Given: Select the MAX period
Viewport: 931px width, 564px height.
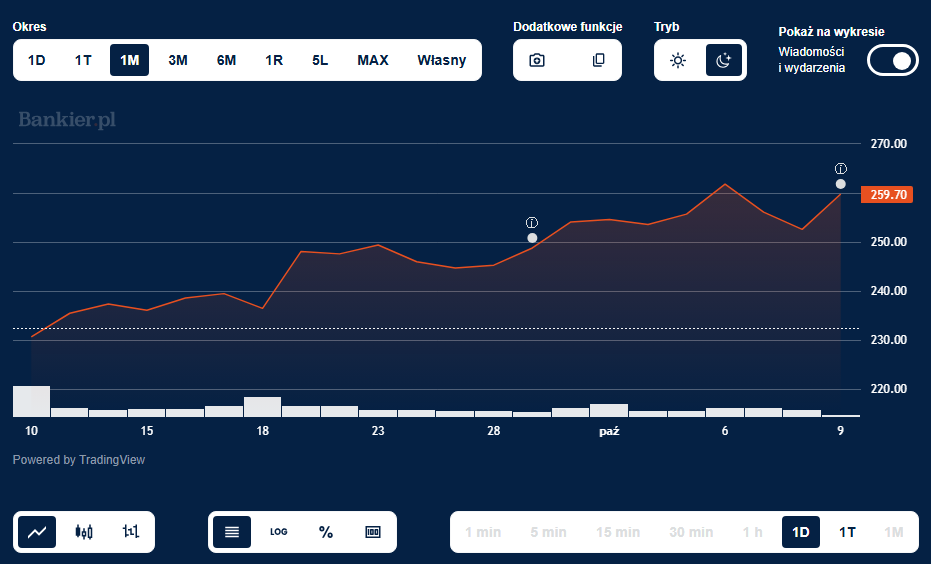Looking at the screenshot, I should click(x=373, y=60).
